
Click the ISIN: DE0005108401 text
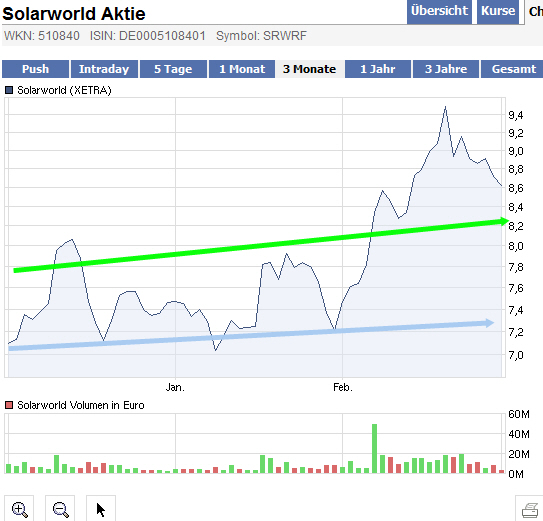pyautogui.click(x=148, y=36)
